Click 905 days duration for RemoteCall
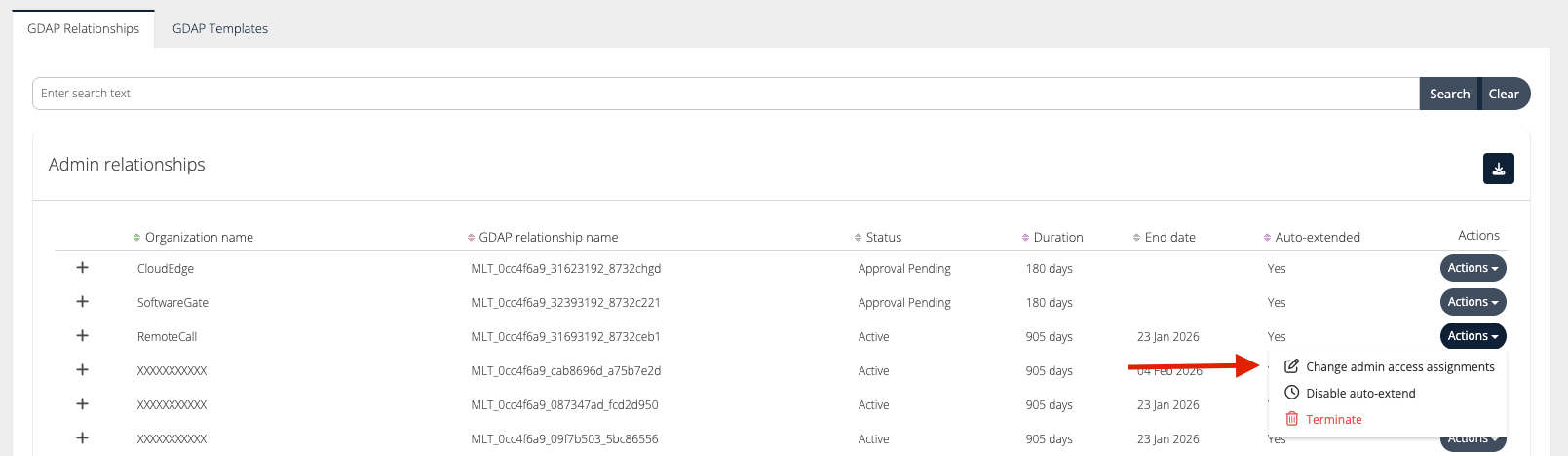 click(x=1050, y=337)
